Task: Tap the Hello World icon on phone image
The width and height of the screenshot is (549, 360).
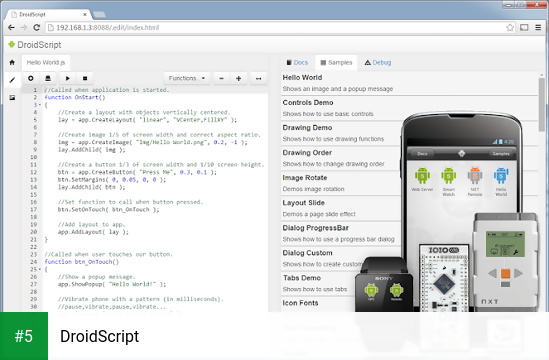Action: [x=501, y=181]
